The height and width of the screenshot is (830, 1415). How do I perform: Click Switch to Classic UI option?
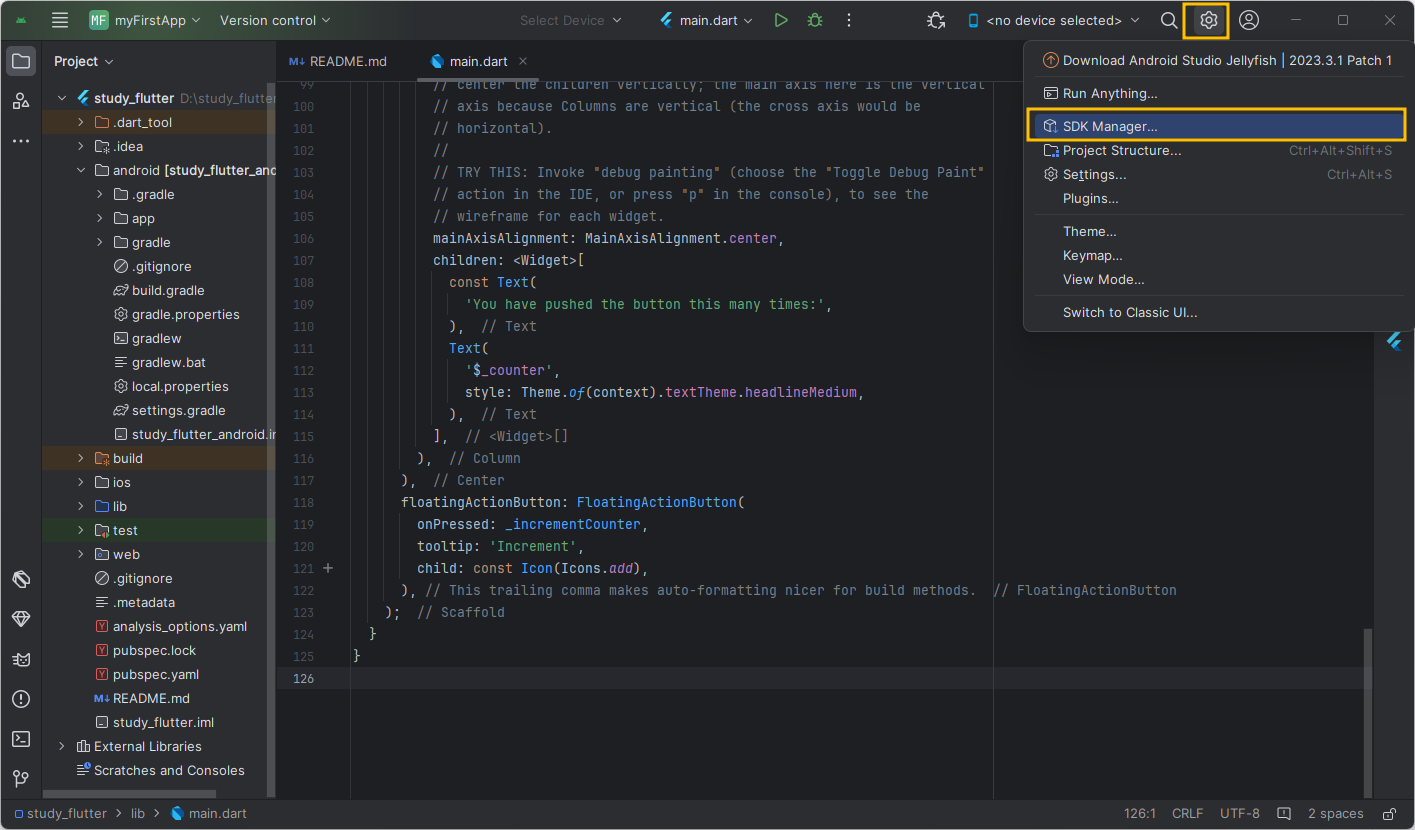(x=1130, y=312)
